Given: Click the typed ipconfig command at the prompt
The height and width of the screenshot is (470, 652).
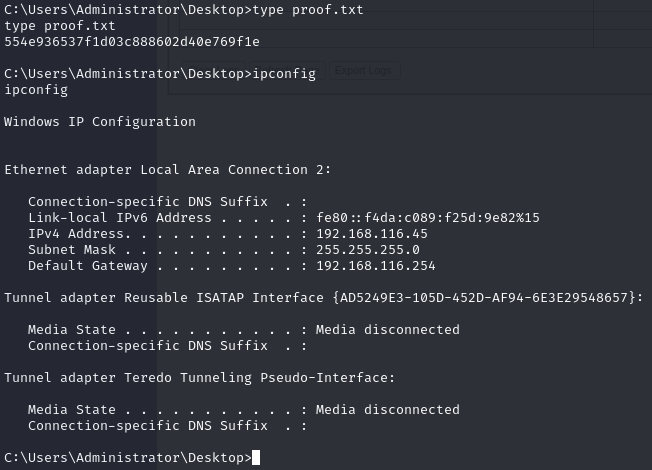Looking at the screenshot, I should [285, 74].
